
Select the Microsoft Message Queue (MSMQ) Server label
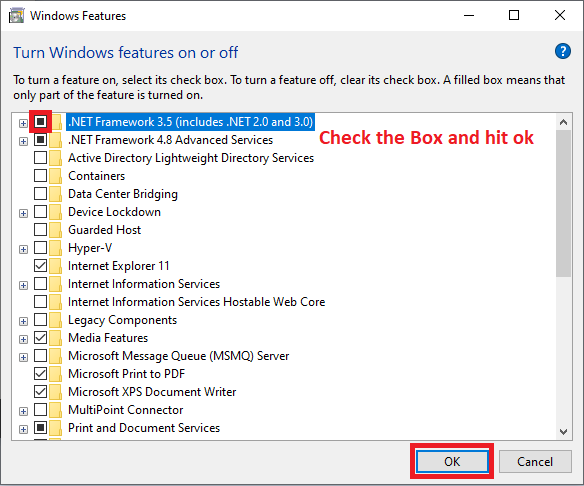point(178,356)
